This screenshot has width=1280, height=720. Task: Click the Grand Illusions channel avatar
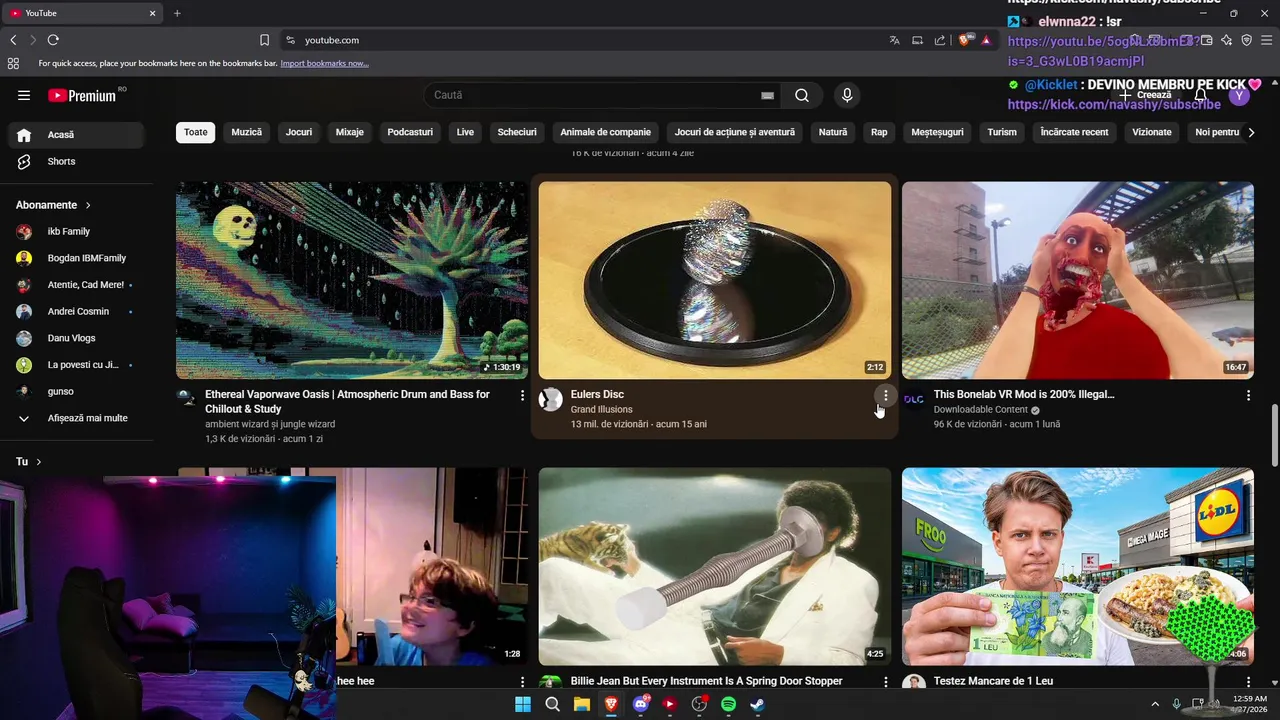[551, 400]
